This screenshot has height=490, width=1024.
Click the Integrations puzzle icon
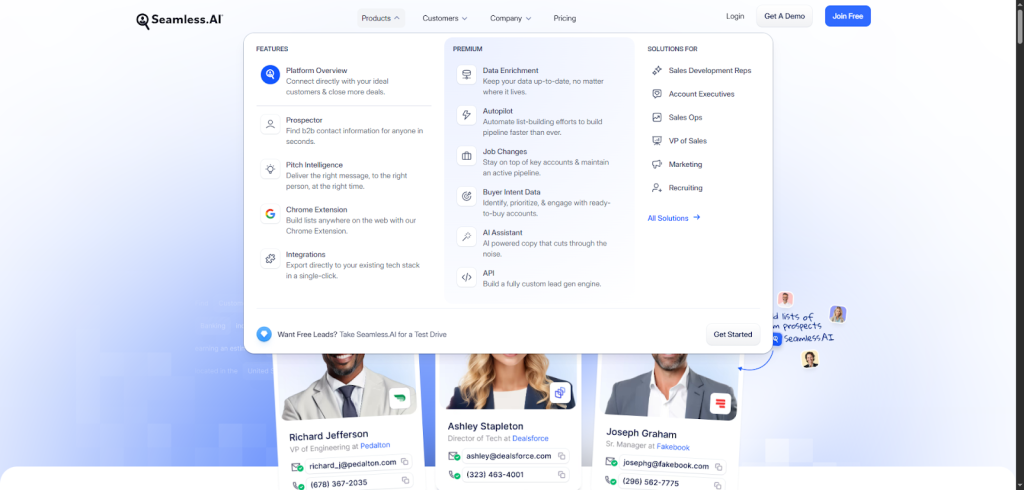(x=270, y=259)
